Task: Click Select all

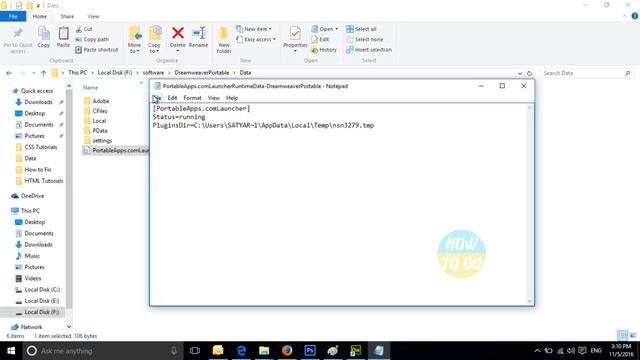Action: pos(361,29)
